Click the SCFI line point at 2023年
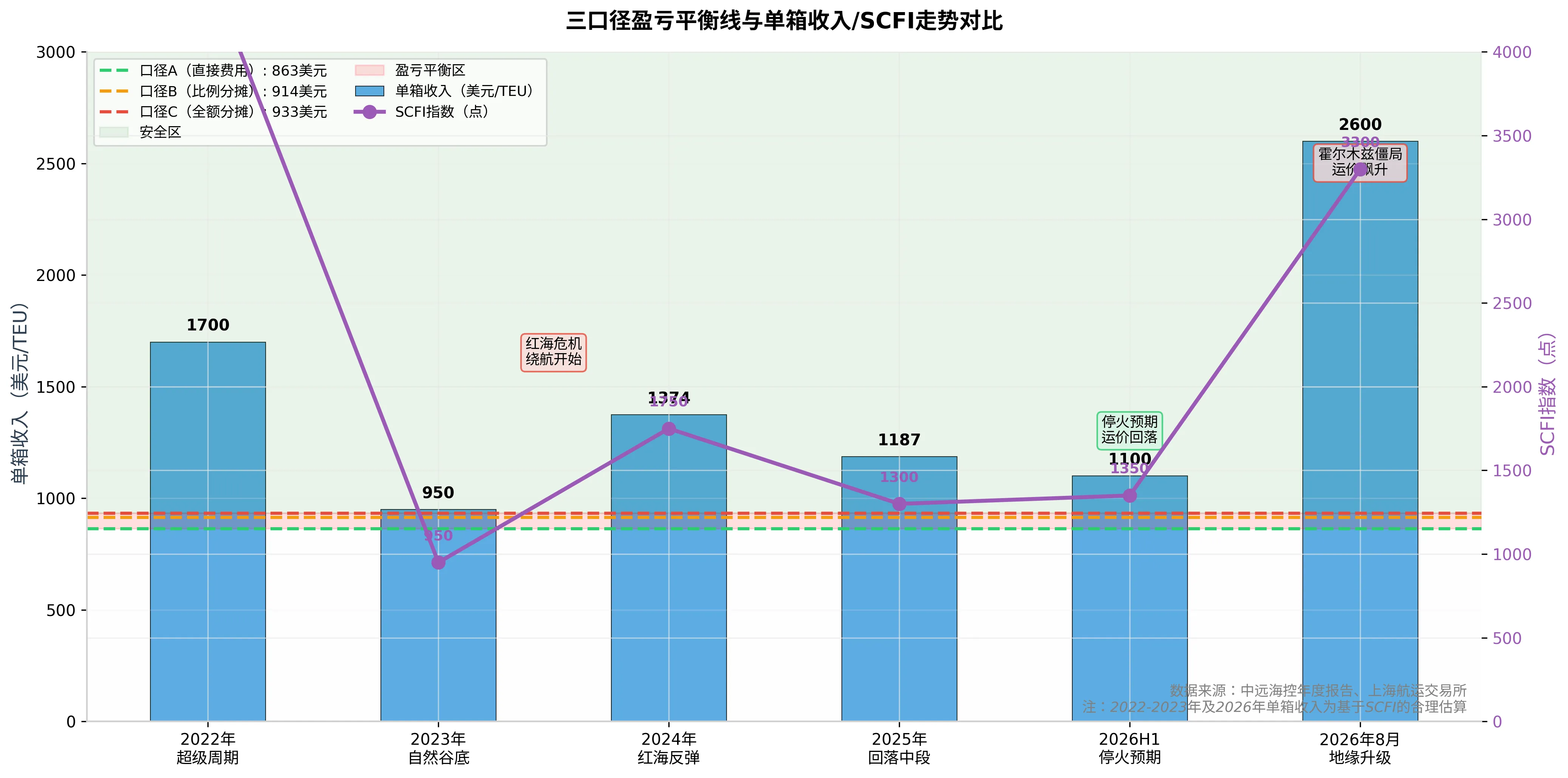Screen dimensions: 1568x778 [438, 563]
